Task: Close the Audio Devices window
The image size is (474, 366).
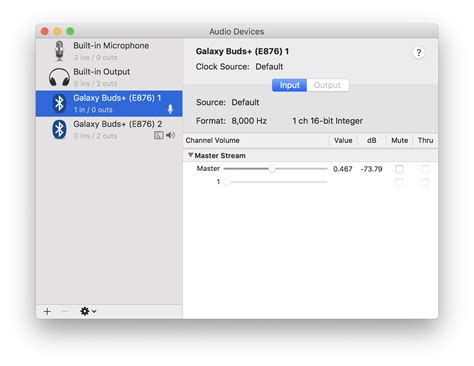Action: 45,31
